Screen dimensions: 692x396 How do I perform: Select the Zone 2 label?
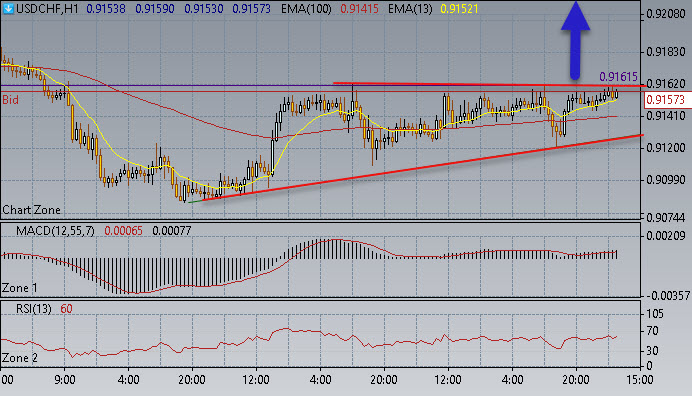[x=20, y=358]
